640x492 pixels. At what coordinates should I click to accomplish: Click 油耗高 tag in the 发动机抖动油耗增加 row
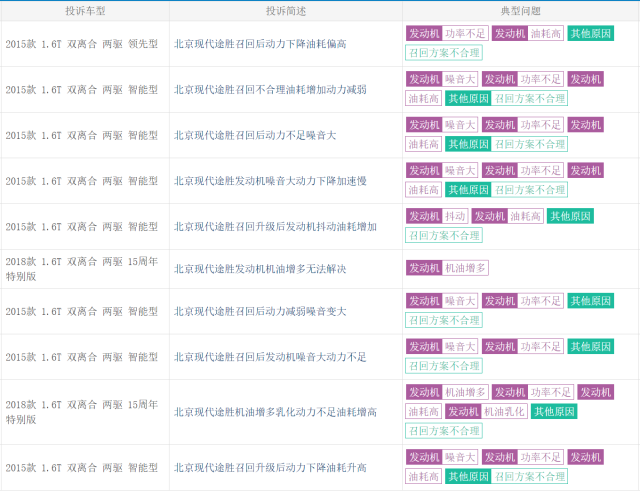pos(526,216)
